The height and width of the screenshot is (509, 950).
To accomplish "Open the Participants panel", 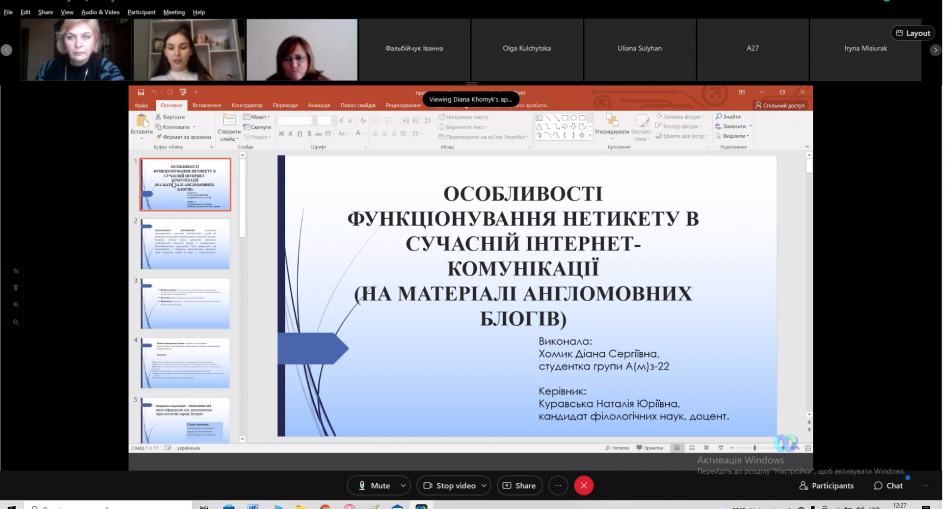I will 825,485.
